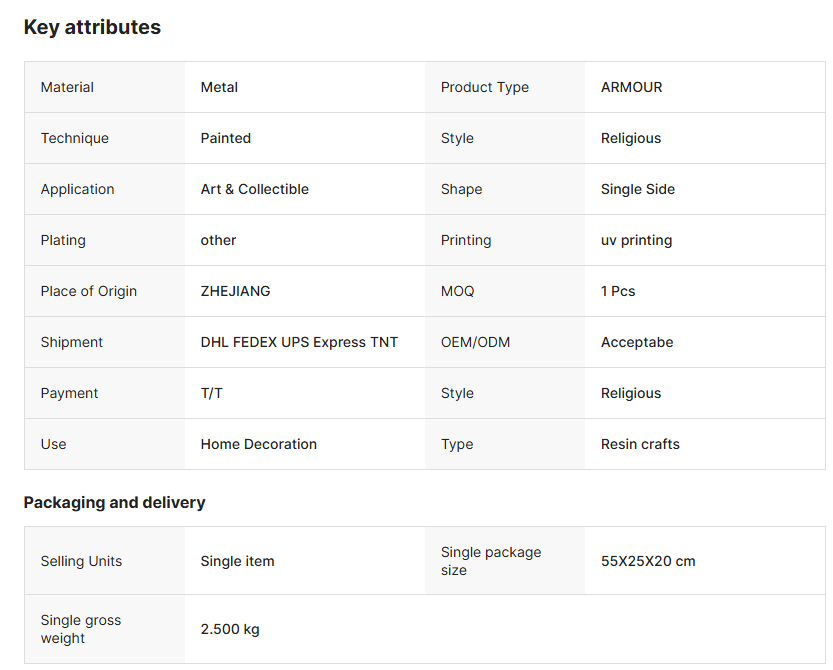833x670 pixels.
Task: Click the Key attributes heading
Action: (92, 27)
